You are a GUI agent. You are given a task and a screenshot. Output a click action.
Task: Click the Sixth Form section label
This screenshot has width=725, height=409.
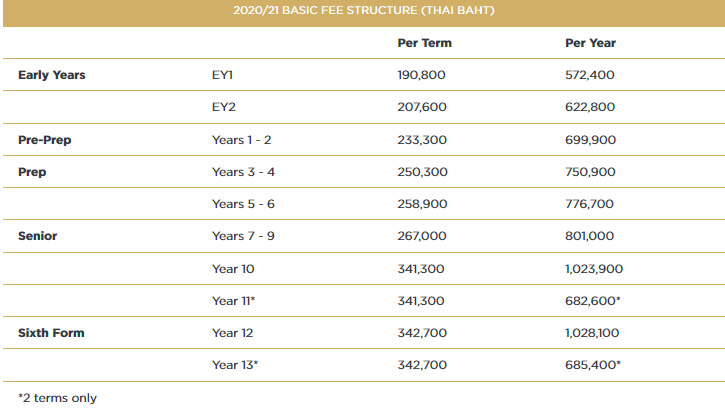[51, 332]
